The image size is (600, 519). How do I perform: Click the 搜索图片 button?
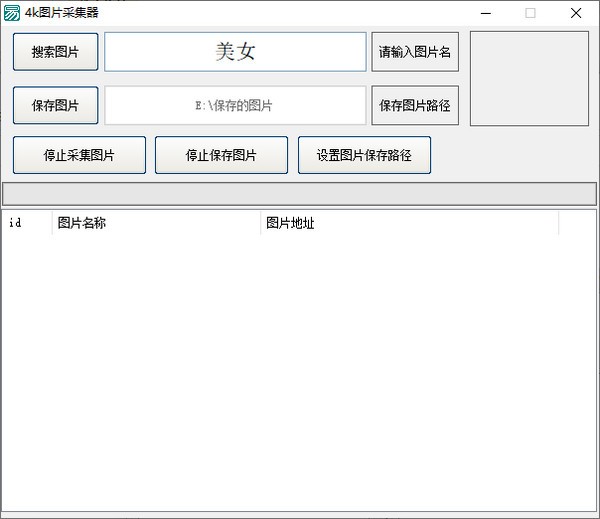click(55, 52)
